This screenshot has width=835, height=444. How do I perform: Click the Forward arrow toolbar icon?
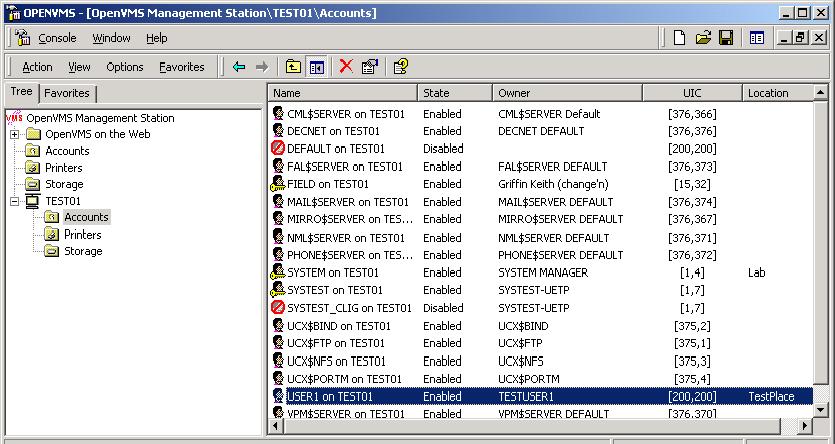coord(261,67)
